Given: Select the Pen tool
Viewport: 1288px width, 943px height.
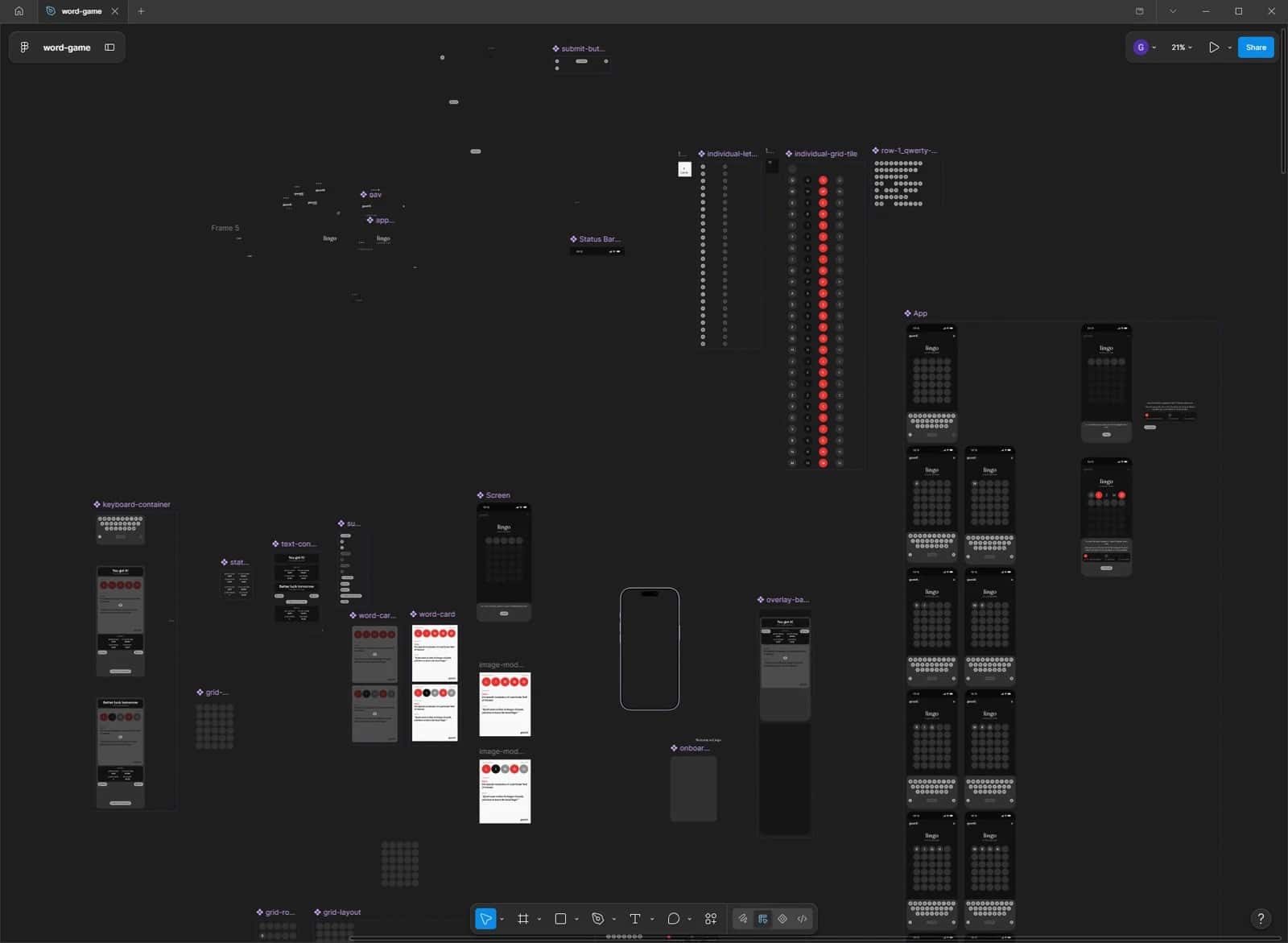Looking at the screenshot, I should click(598, 919).
